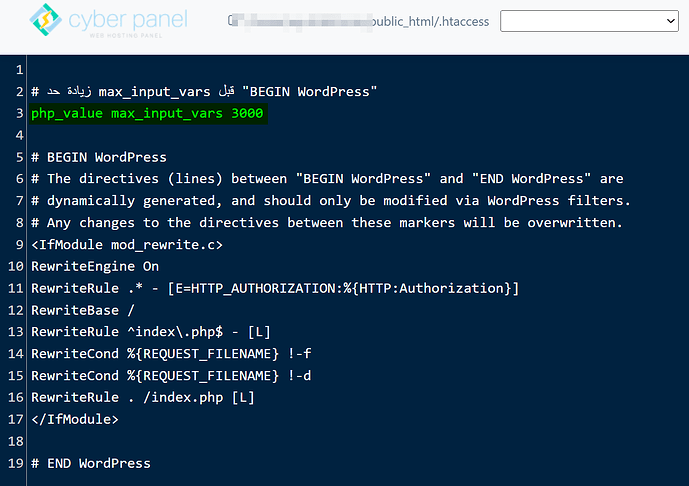
Task: Click the HTTP_AUTHORIZATION RewriteRule line
Action: [275, 289]
